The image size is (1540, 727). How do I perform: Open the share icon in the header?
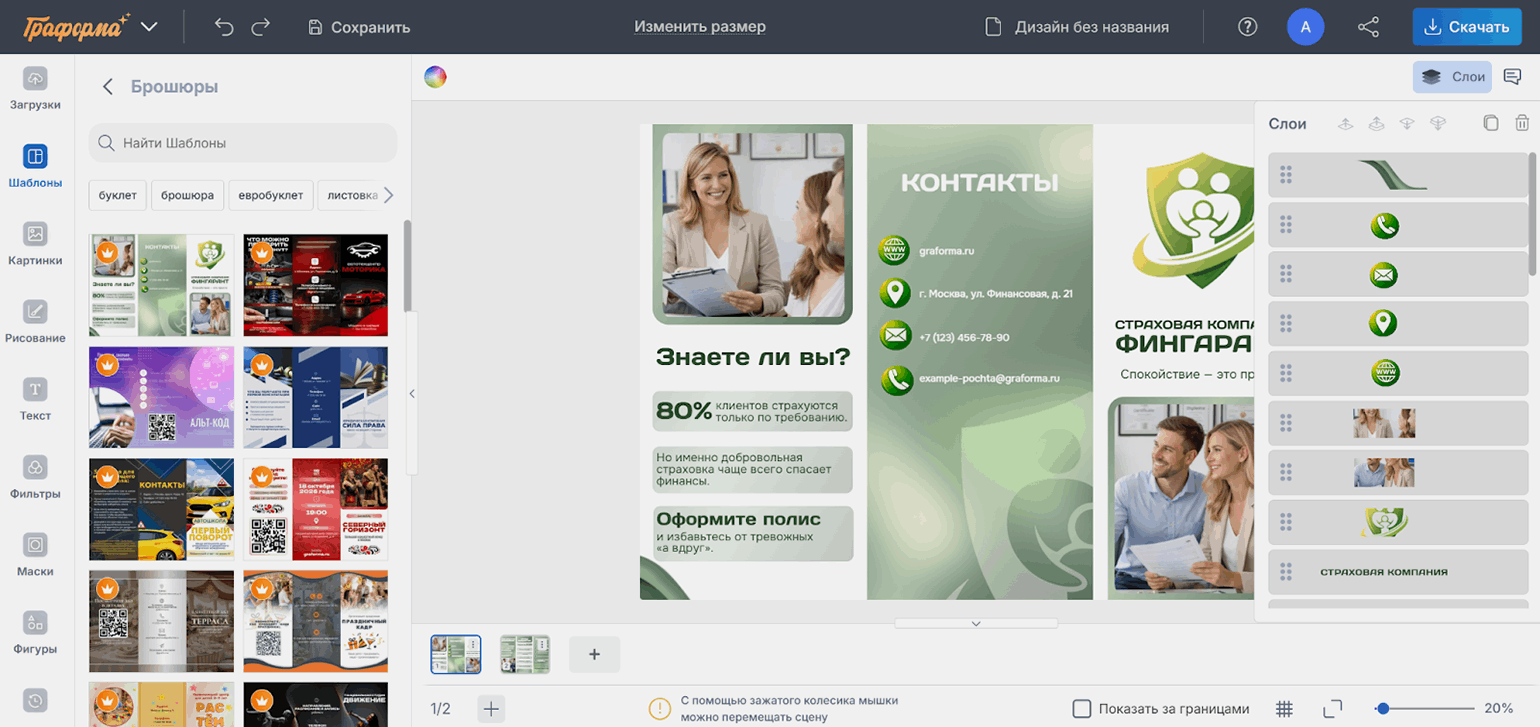point(1368,27)
